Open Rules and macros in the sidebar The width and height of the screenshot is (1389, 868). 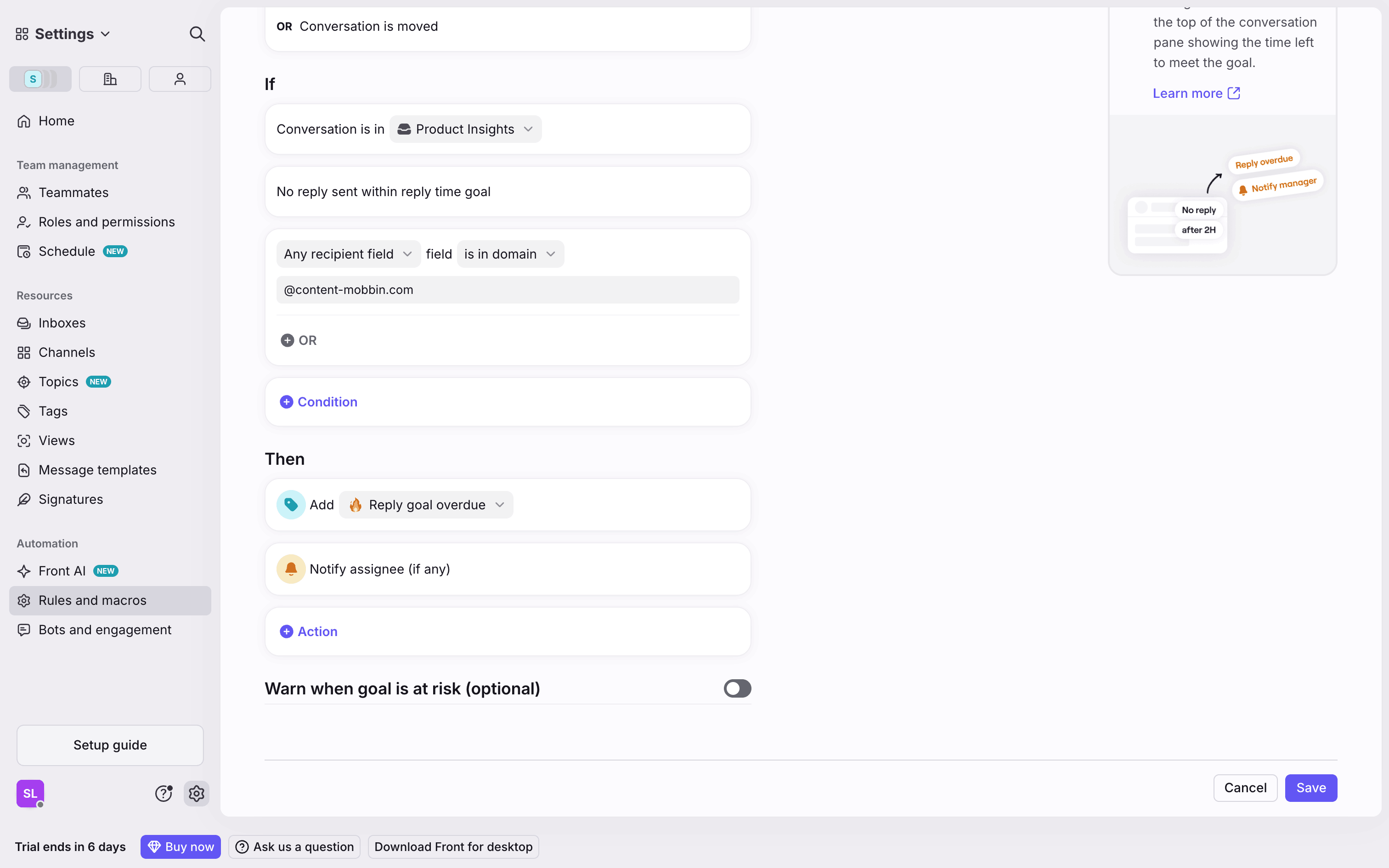coord(92,601)
